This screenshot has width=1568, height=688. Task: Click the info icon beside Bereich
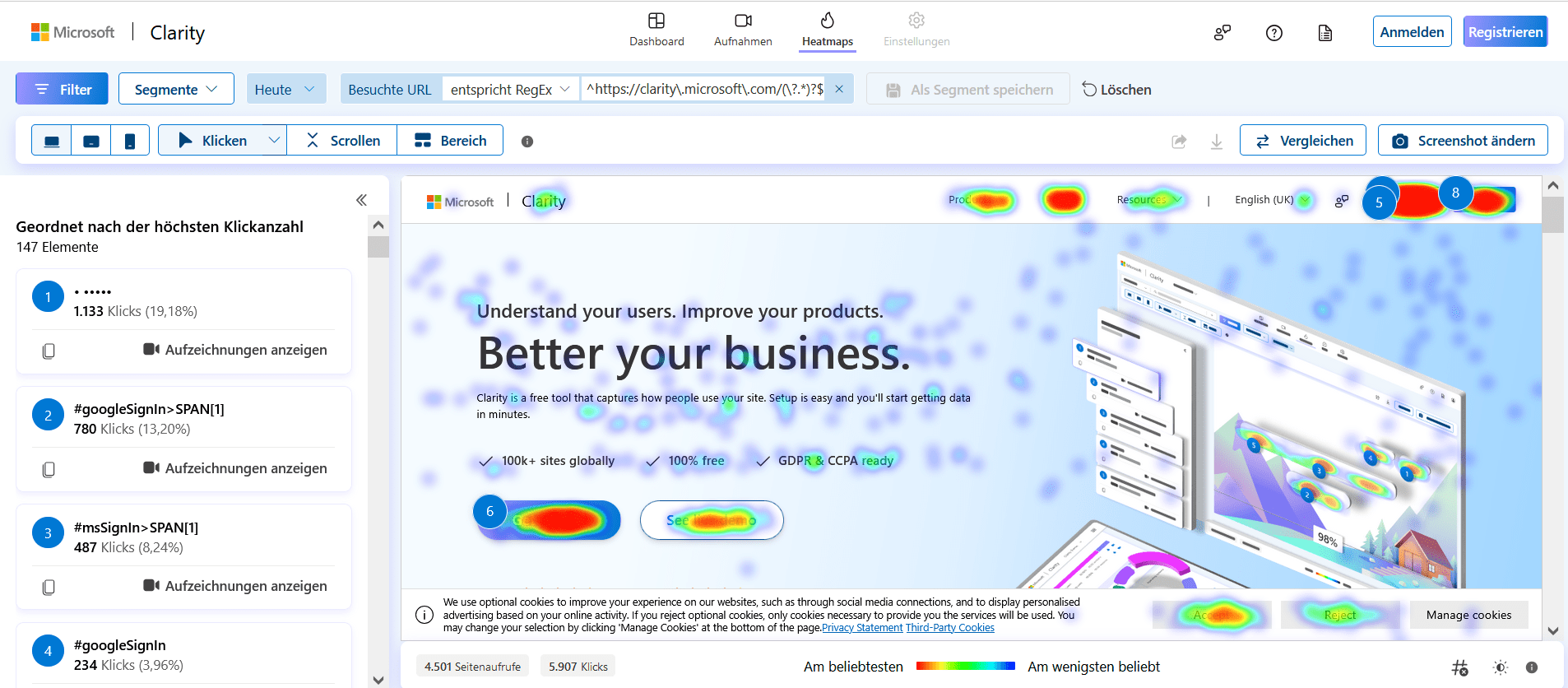point(527,142)
